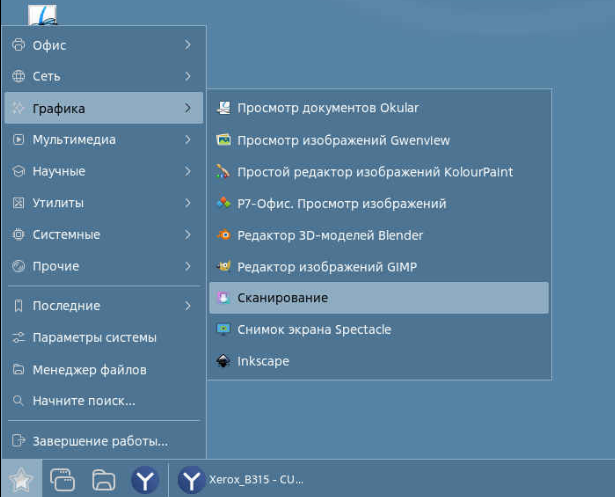The image size is (615, 497).
Task: Expand the Утилиты submenu arrow
Action: click(x=188, y=203)
